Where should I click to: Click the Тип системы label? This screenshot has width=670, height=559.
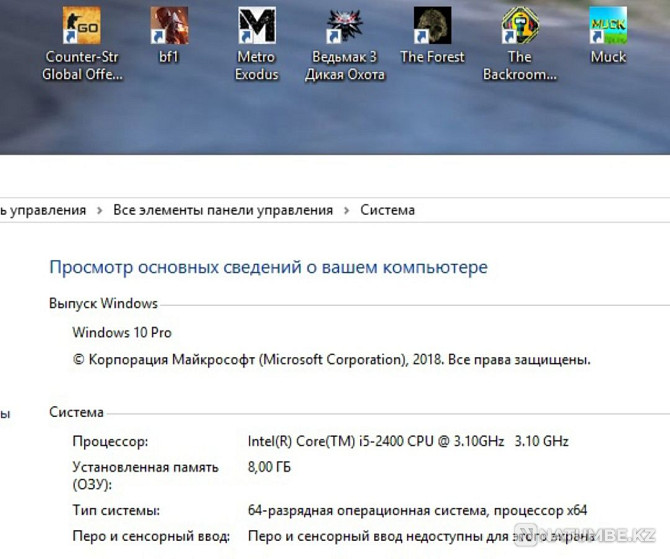[x=116, y=511]
